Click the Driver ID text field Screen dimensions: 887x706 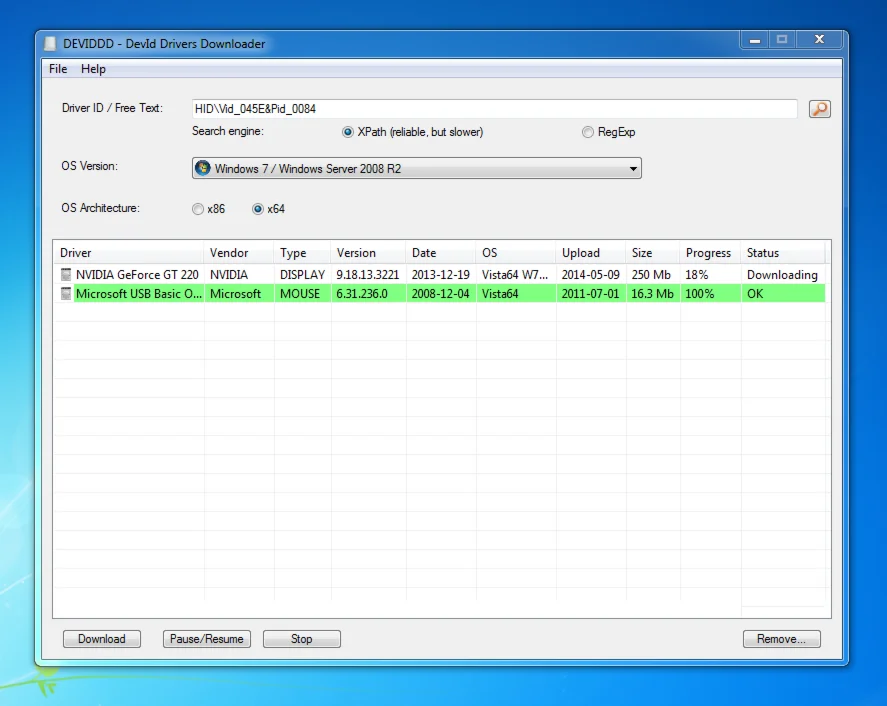pyautogui.click(x=494, y=108)
